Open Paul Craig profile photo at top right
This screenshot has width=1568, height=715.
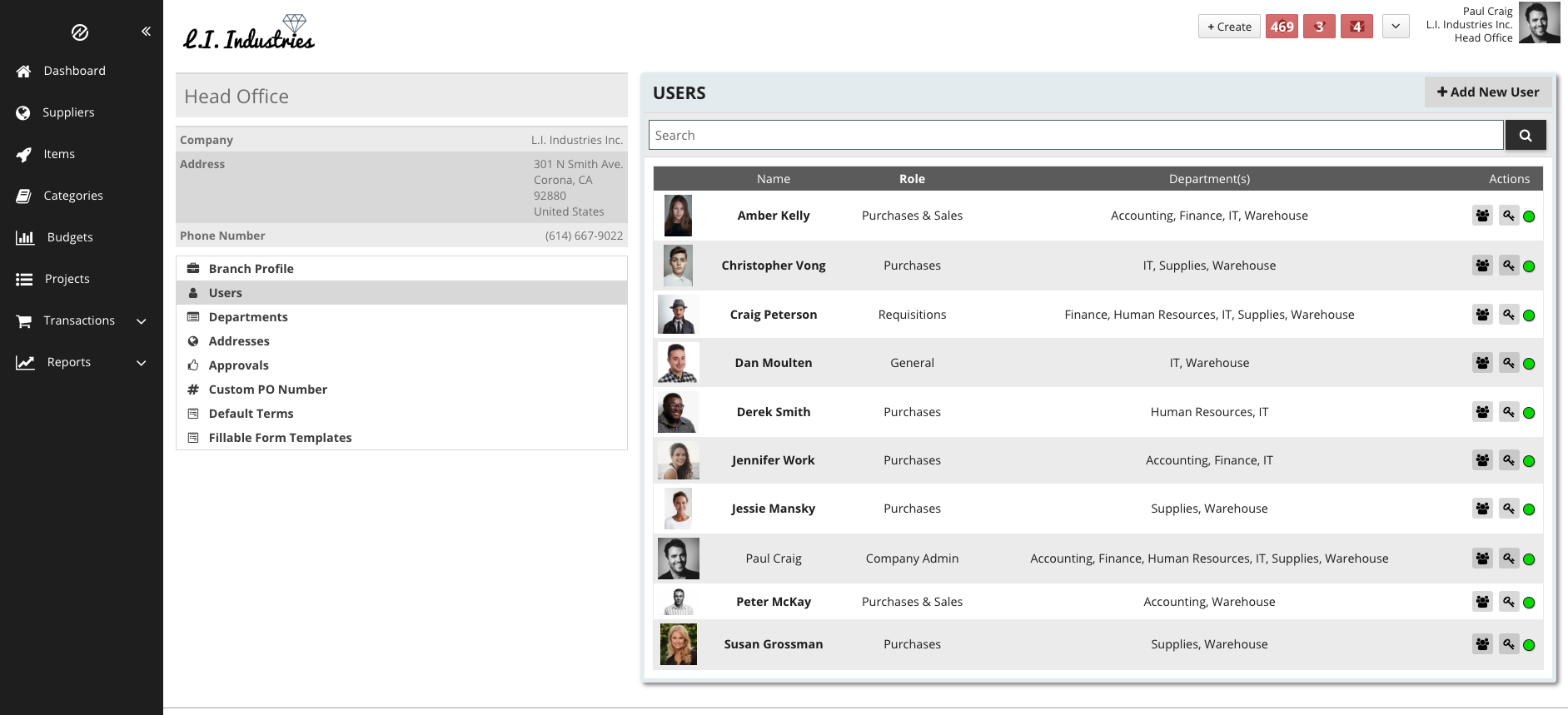coord(1539,23)
